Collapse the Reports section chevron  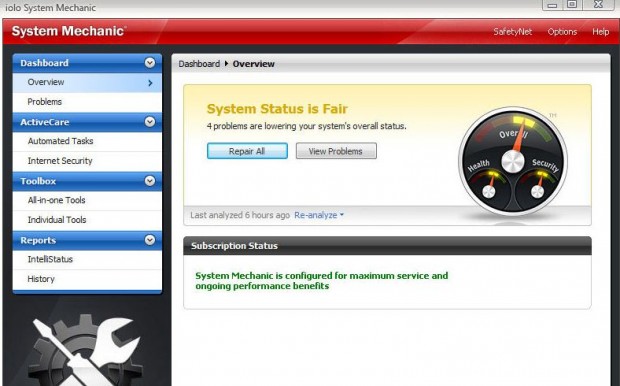tap(150, 240)
